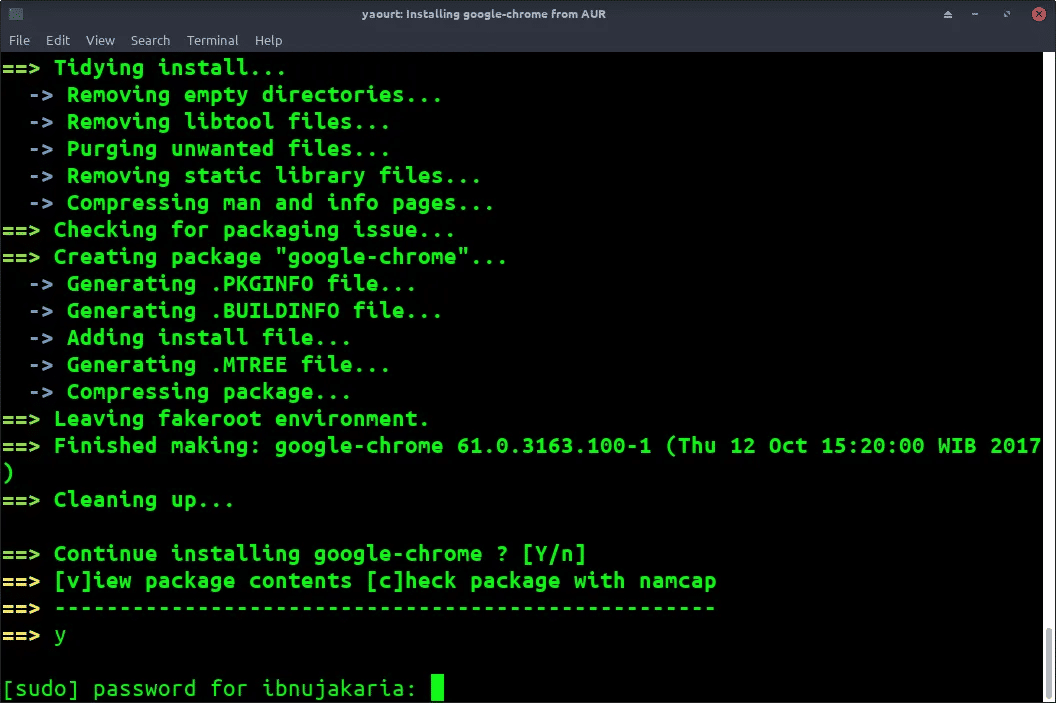
Task: Open the Terminal menu
Action: [x=212, y=40]
